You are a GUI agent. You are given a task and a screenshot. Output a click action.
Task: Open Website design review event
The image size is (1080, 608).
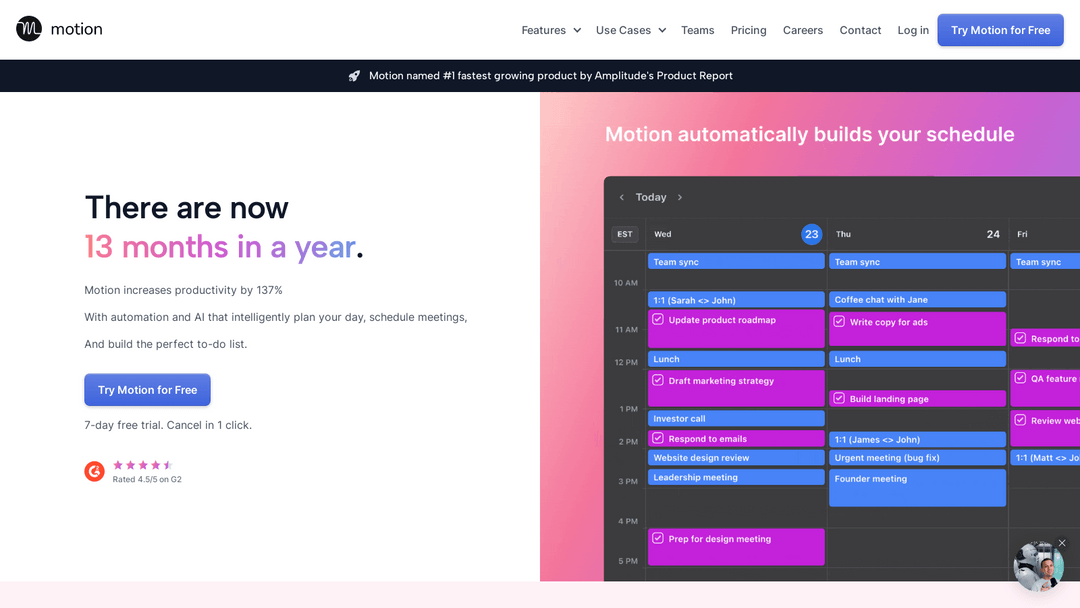click(736, 457)
